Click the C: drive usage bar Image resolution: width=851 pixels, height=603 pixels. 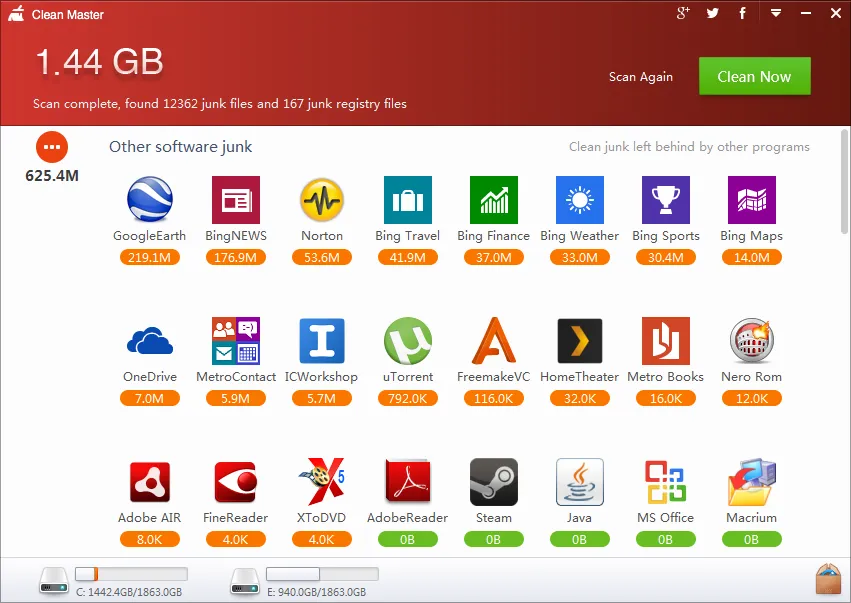(131, 574)
